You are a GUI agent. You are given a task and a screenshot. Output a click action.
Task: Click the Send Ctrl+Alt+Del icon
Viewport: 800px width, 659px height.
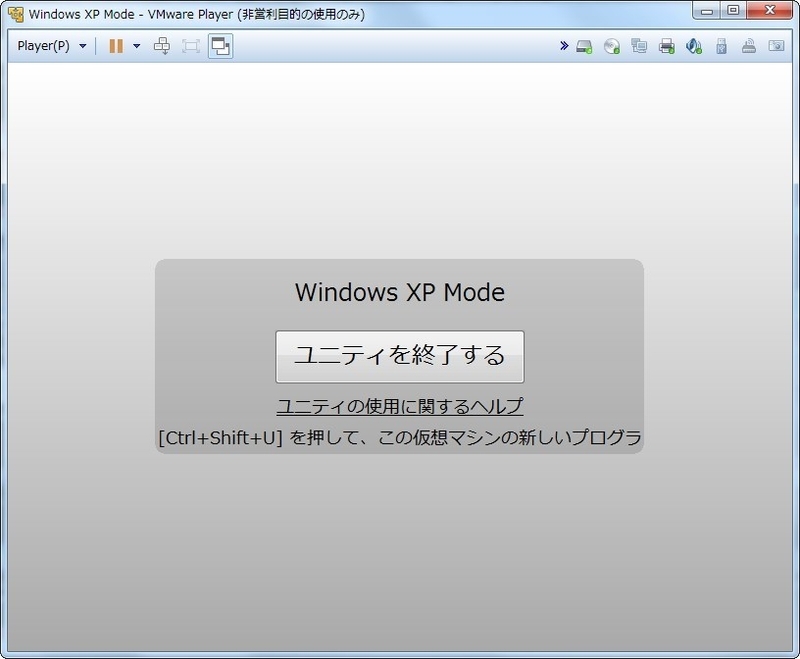pos(162,46)
